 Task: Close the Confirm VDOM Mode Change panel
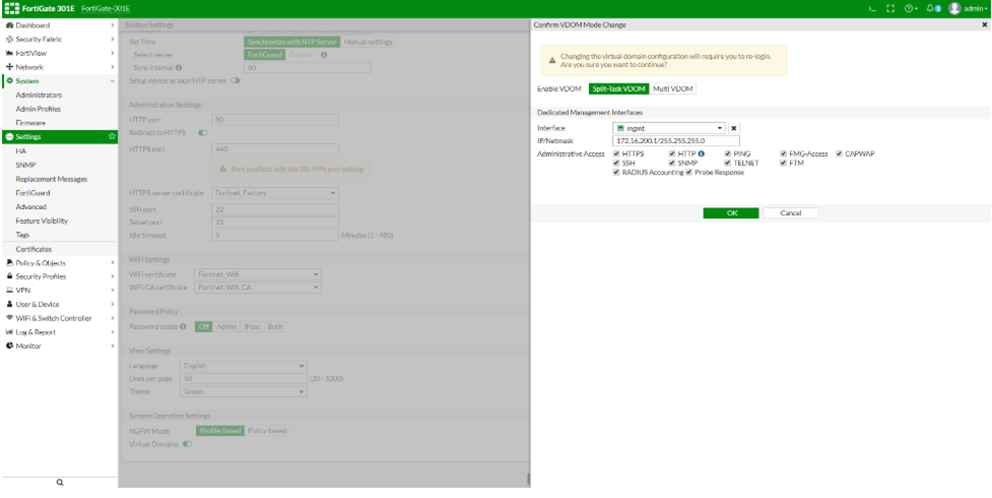pyautogui.click(x=984, y=25)
